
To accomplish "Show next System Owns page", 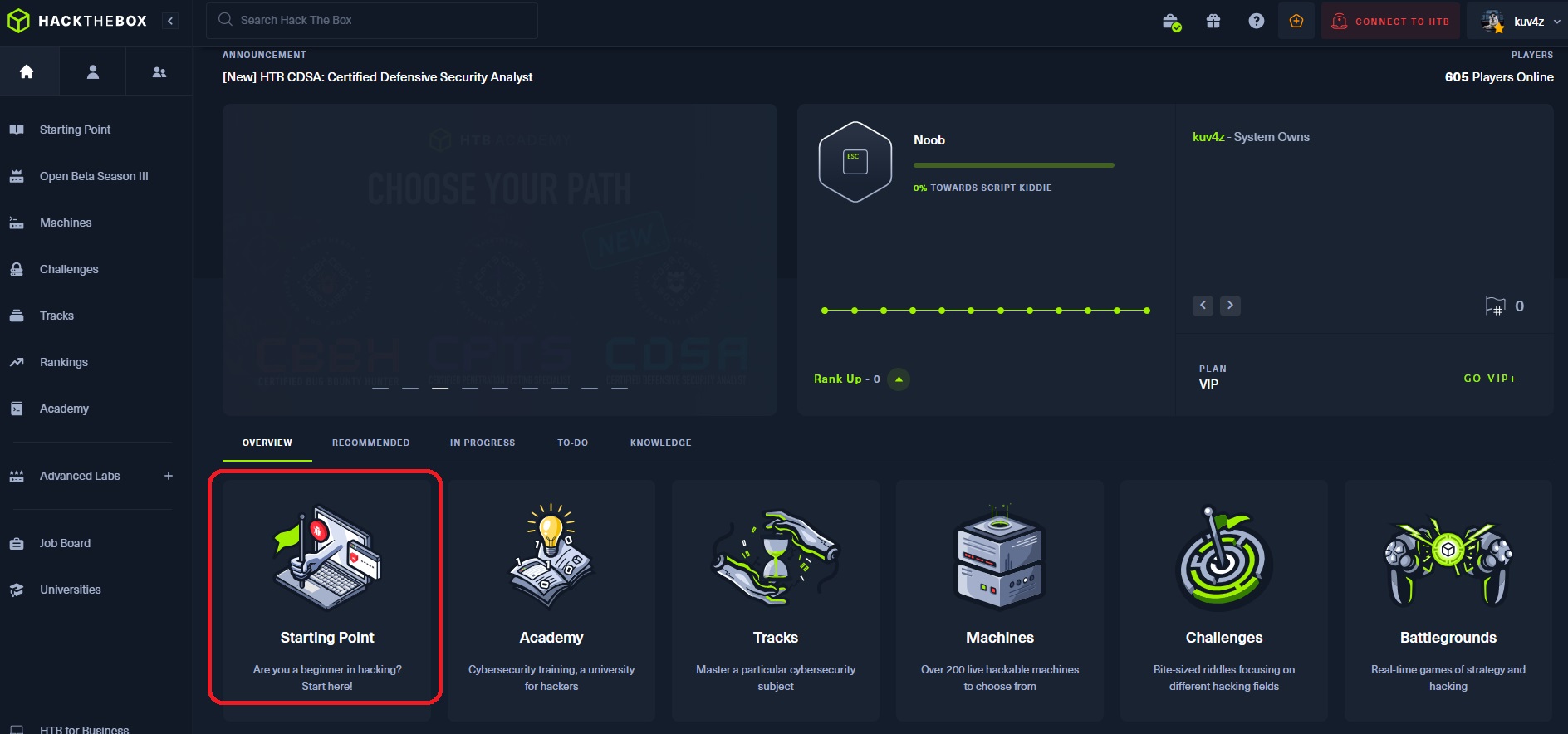I will (1230, 306).
